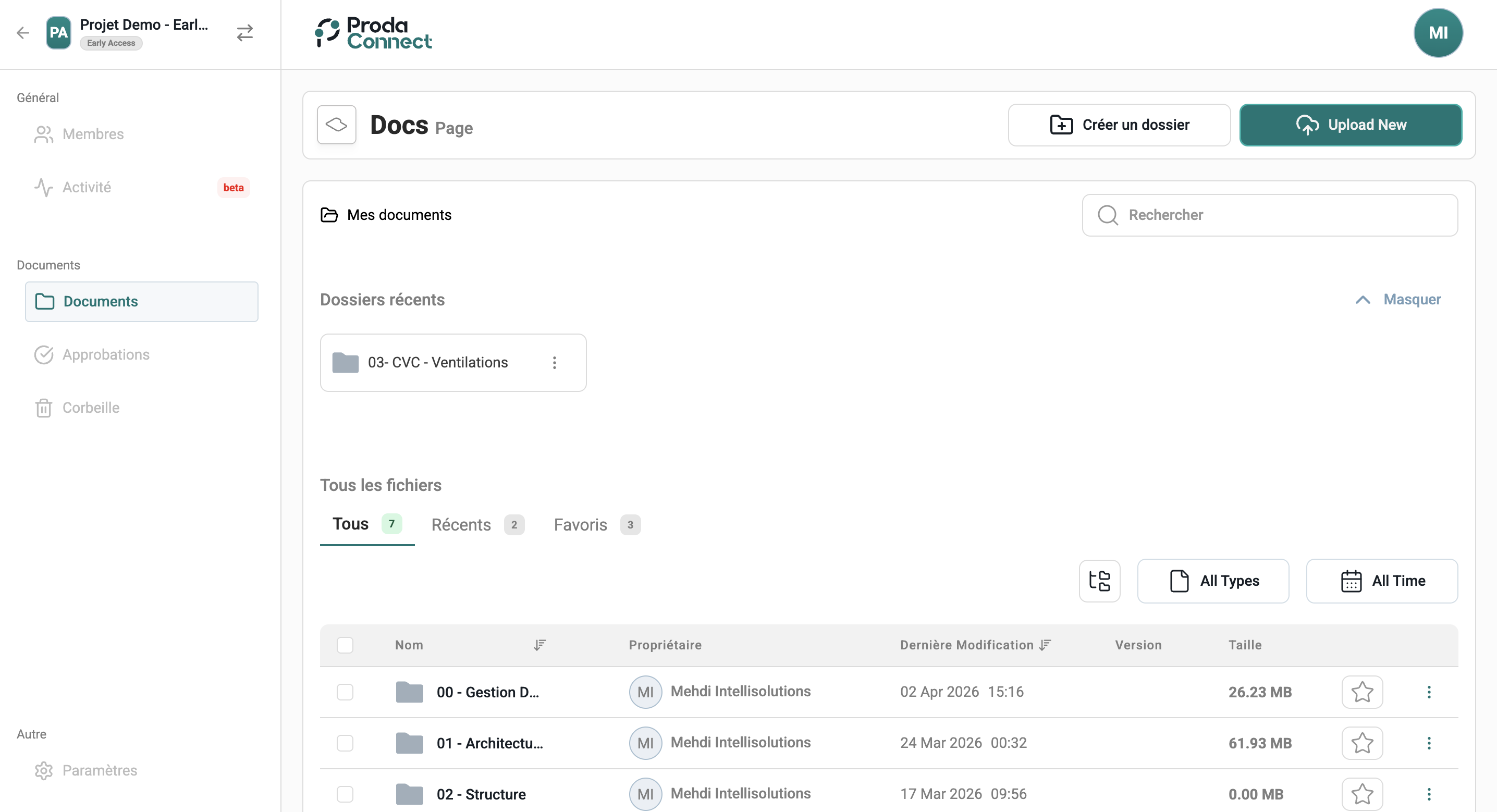This screenshot has height=812, width=1497.
Task: Click the Taille column header
Action: [x=1245, y=645]
